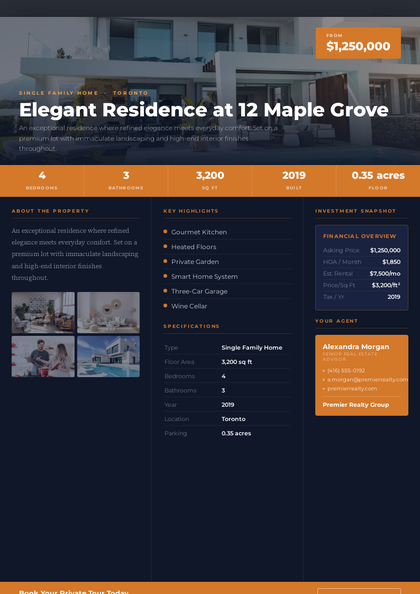Image resolution: width=420 pixels, height=594 pixels.
Task: Select the 3,200 Sq Ft stat
Action: (x=210, y=181)
